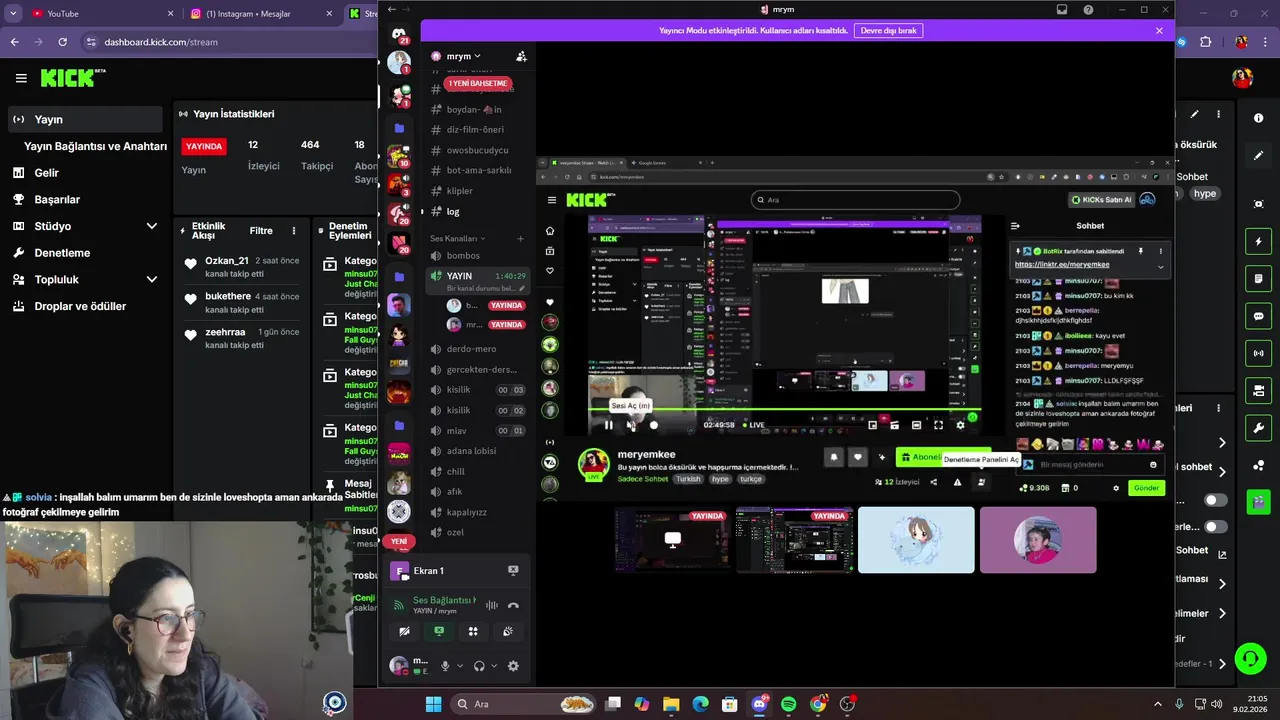
Task: Expand system tray hidden icons arrow
Action: click(x=1158, y=704)
